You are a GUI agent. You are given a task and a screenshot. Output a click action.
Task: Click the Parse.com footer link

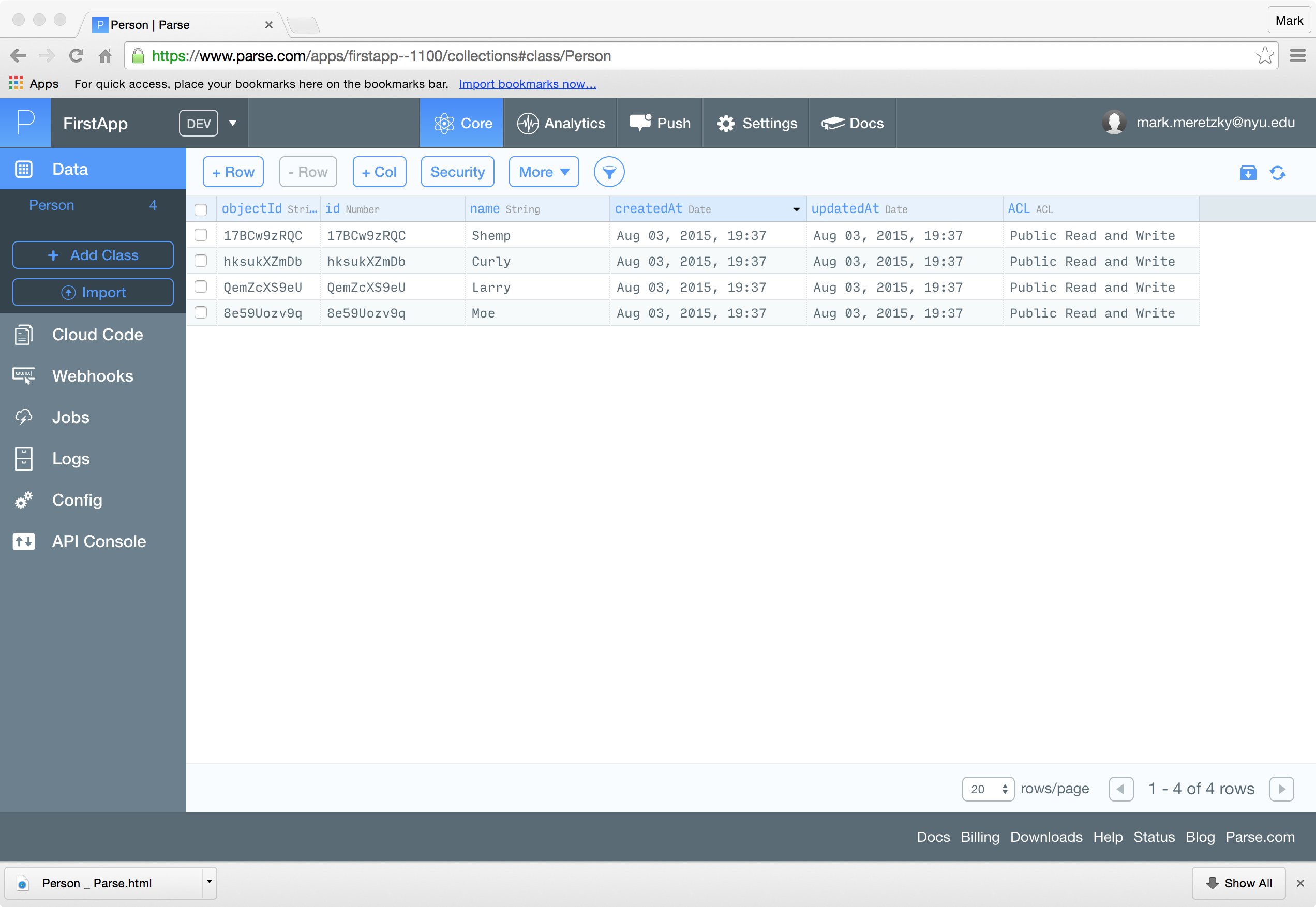pos(1260,837)
